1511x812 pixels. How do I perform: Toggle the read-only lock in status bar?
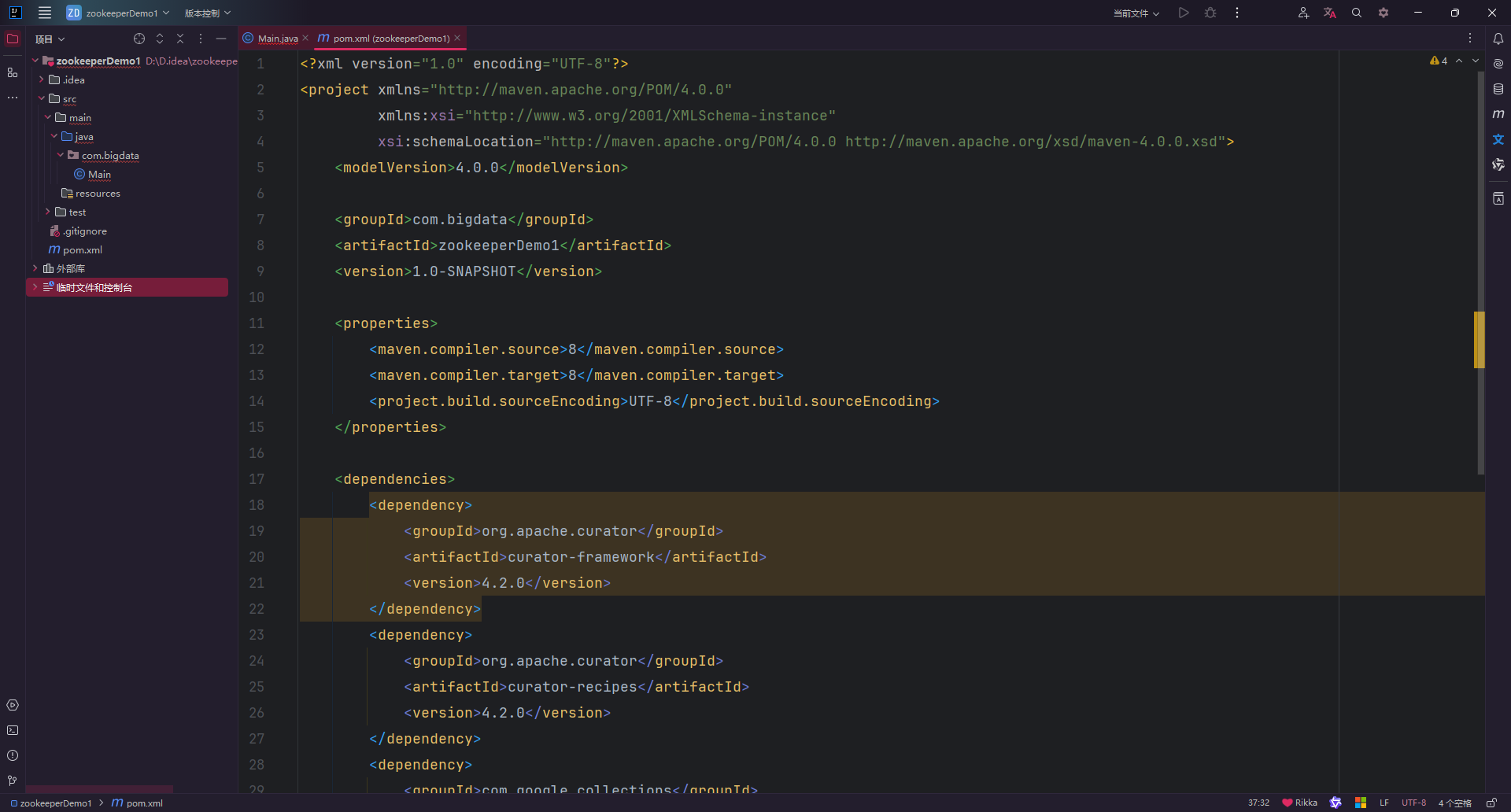(x=1491, y=803)
